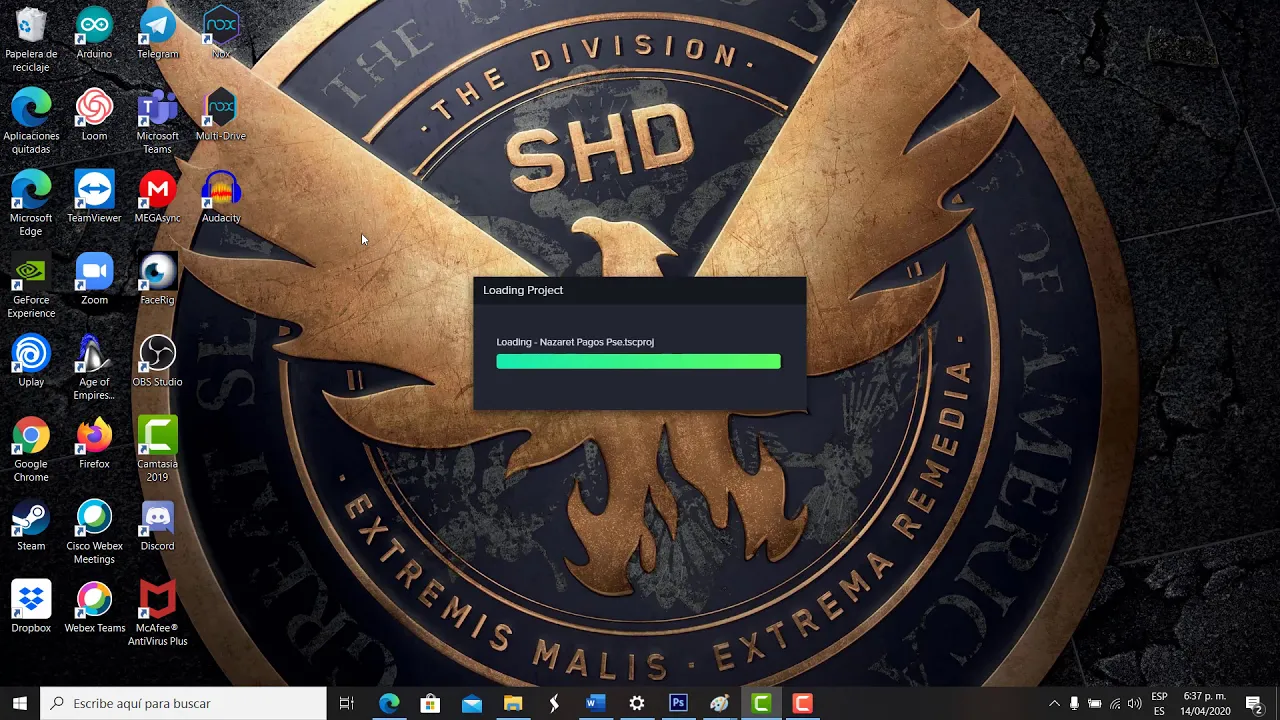This screenshot has width=1280, height=720.
Task: Open Microsoft Edge from the taskbar
Action: 389,703
